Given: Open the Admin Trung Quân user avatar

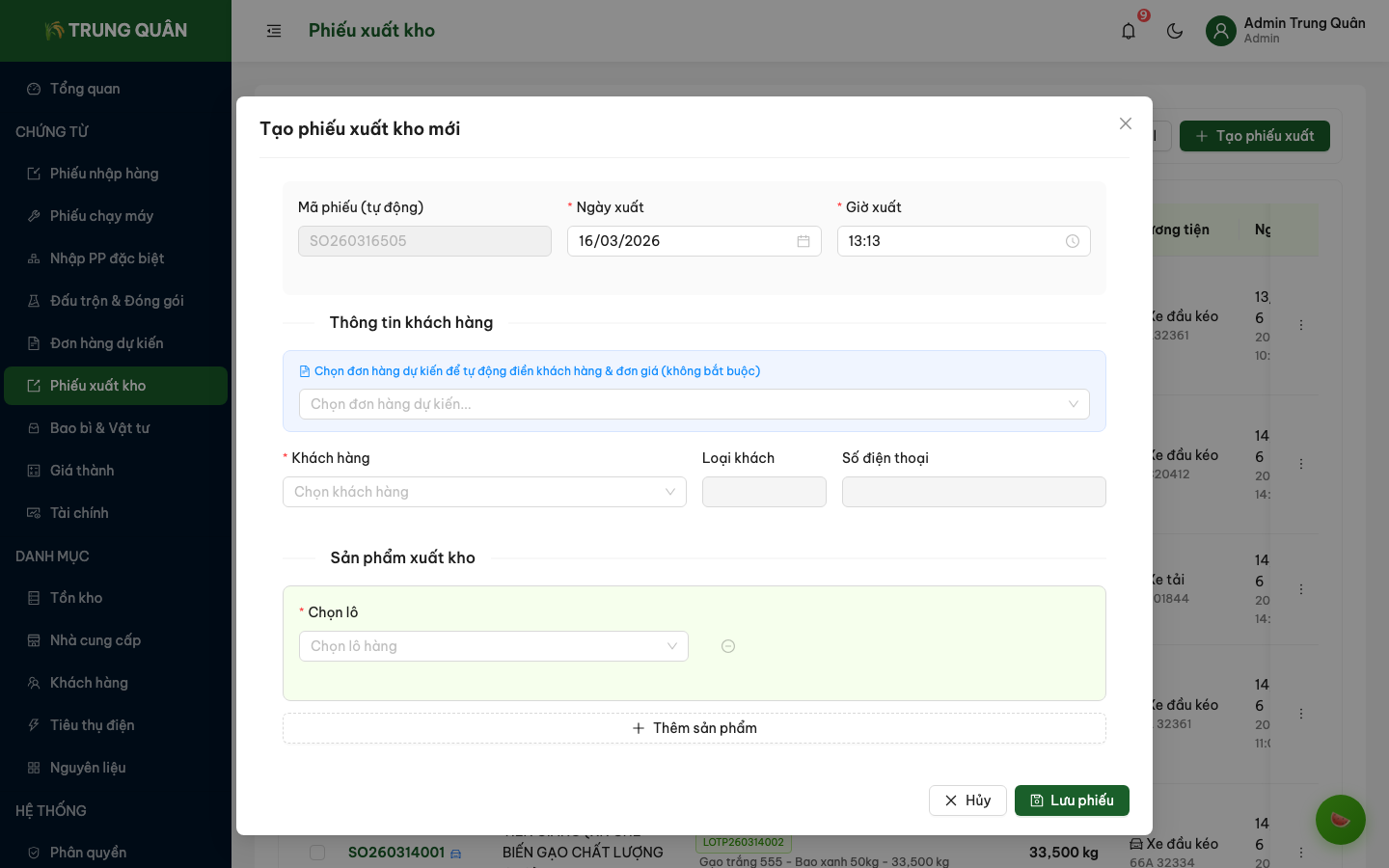Looking at the screenshot, I should [x=1221, y=31].
